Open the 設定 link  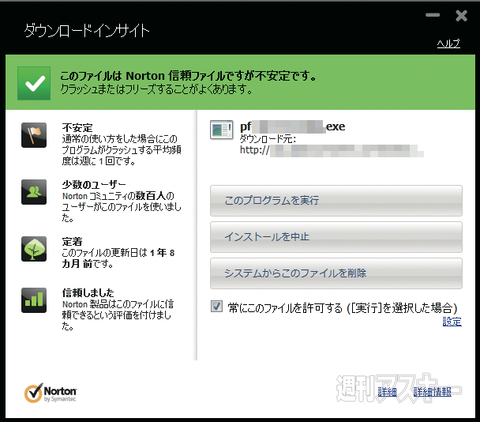[452, 322]
